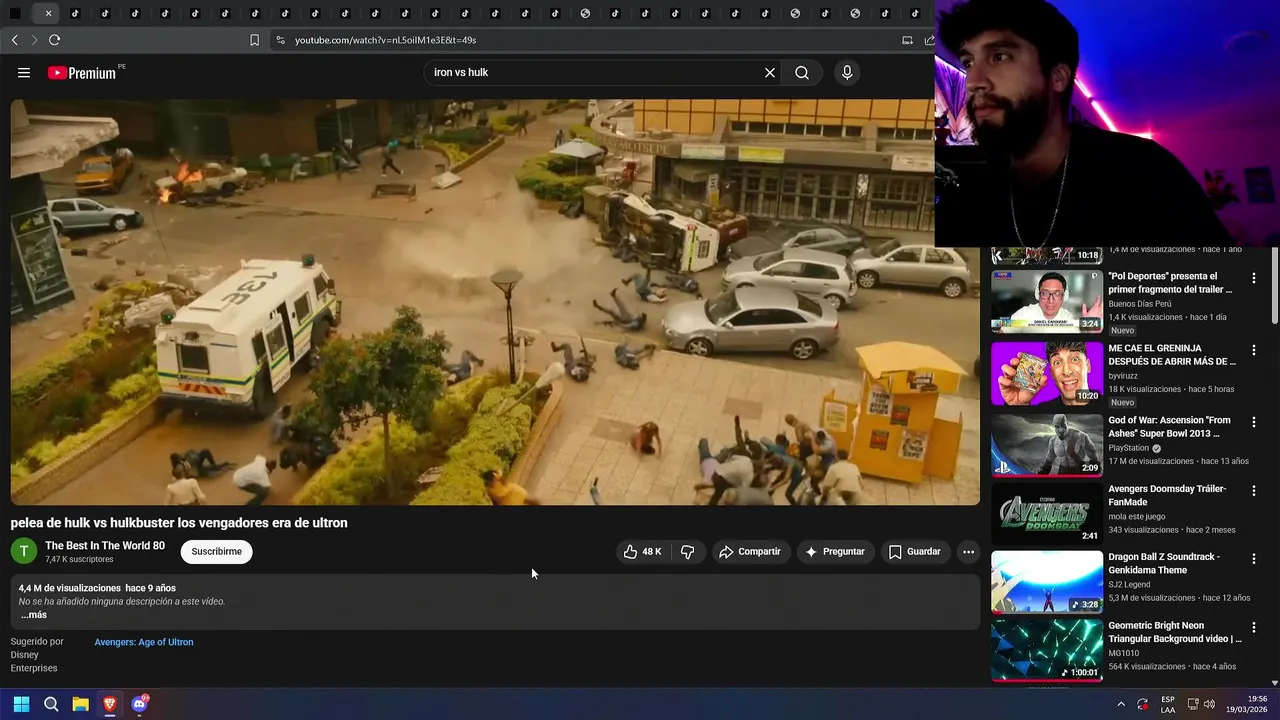Run search with the magnifier button
Screen dimensions: 1280x720
802,73
